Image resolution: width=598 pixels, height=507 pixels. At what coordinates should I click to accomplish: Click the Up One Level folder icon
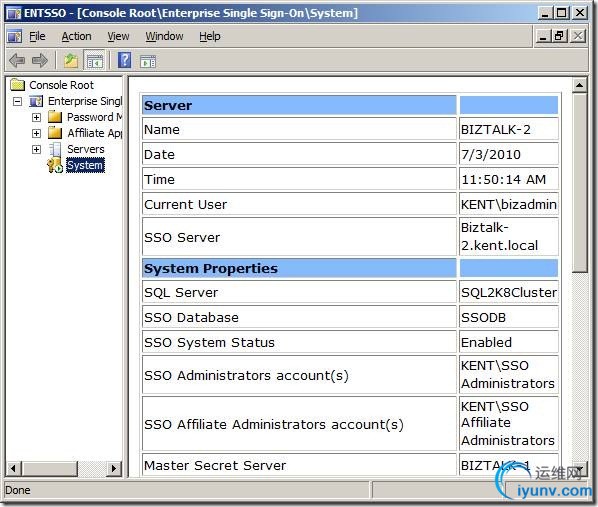click(71, 60)
